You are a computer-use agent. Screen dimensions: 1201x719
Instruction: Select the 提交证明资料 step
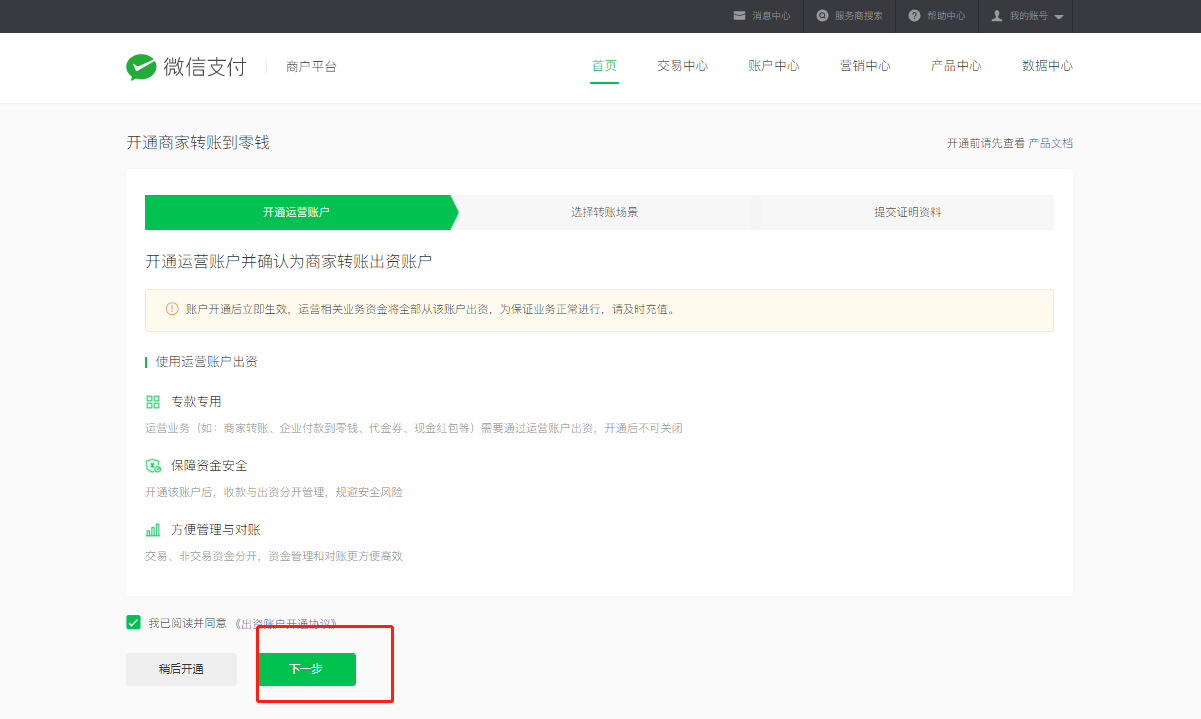coord(907,213)
